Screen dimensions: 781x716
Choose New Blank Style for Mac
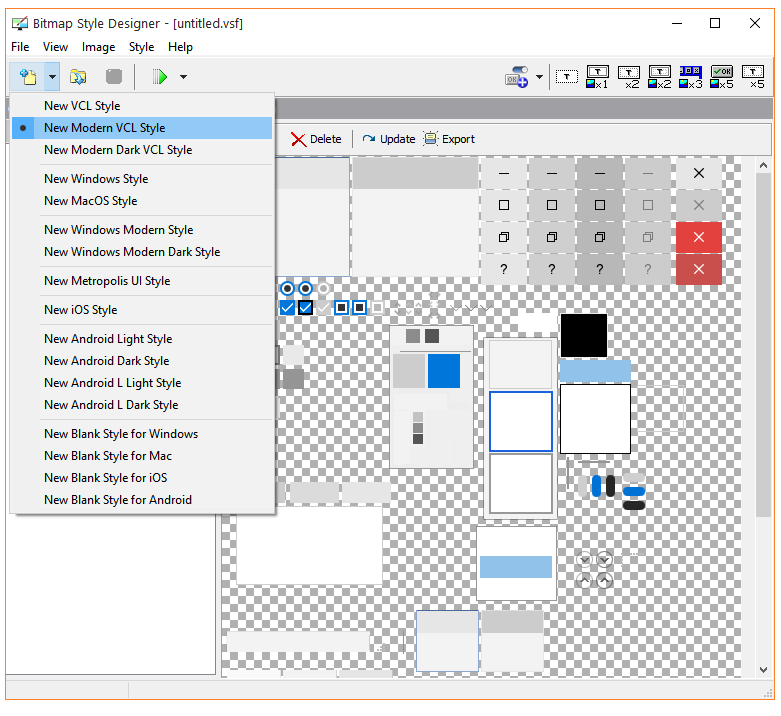click(142, 456)
